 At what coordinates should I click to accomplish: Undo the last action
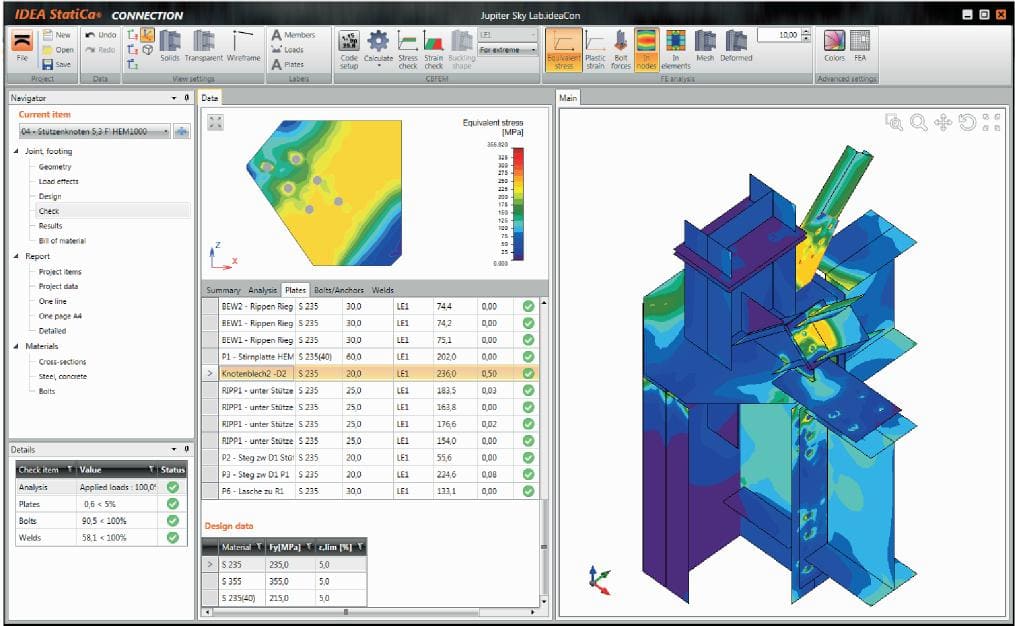[x=101, y=35]
